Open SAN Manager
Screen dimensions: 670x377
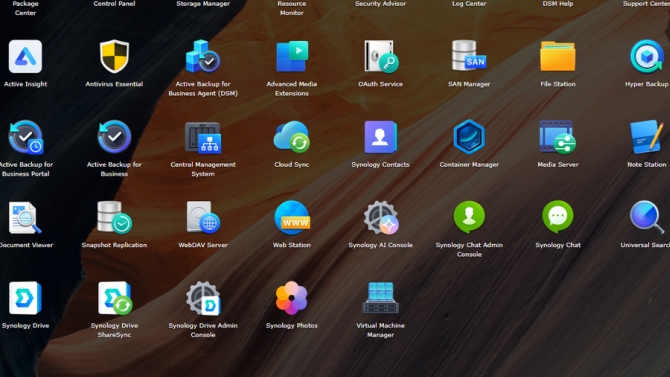coord(469,57)
